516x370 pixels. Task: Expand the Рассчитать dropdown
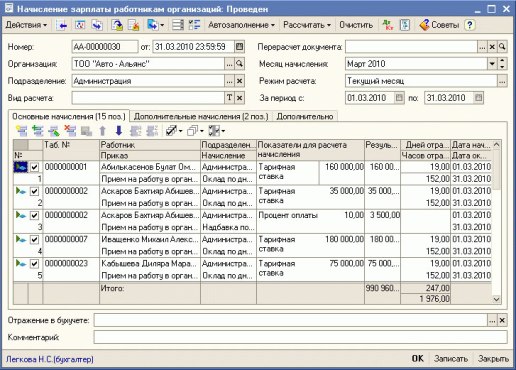[307, 25]
